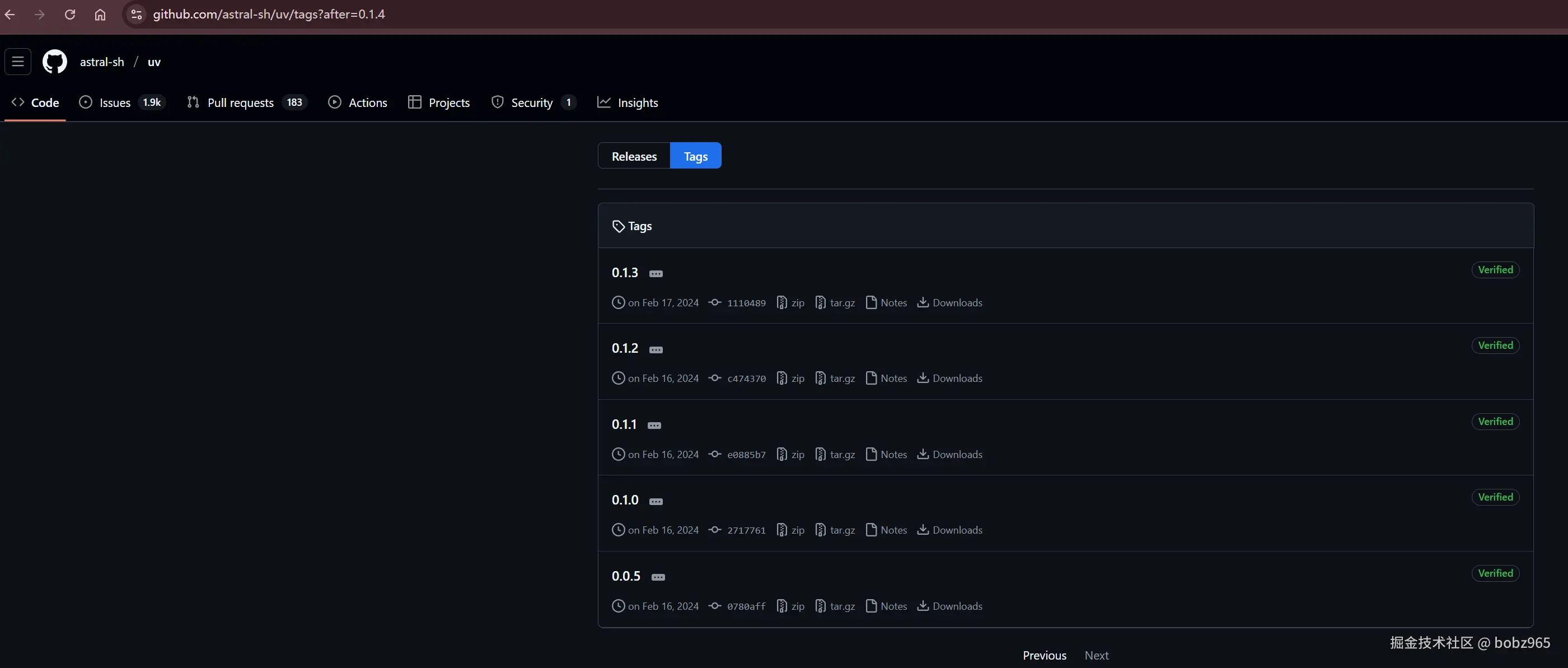Expand the ellipsis details for tag 0.0.5
Image resolution: width=1568 pixels, height=668 pixels.
[658, 577]
